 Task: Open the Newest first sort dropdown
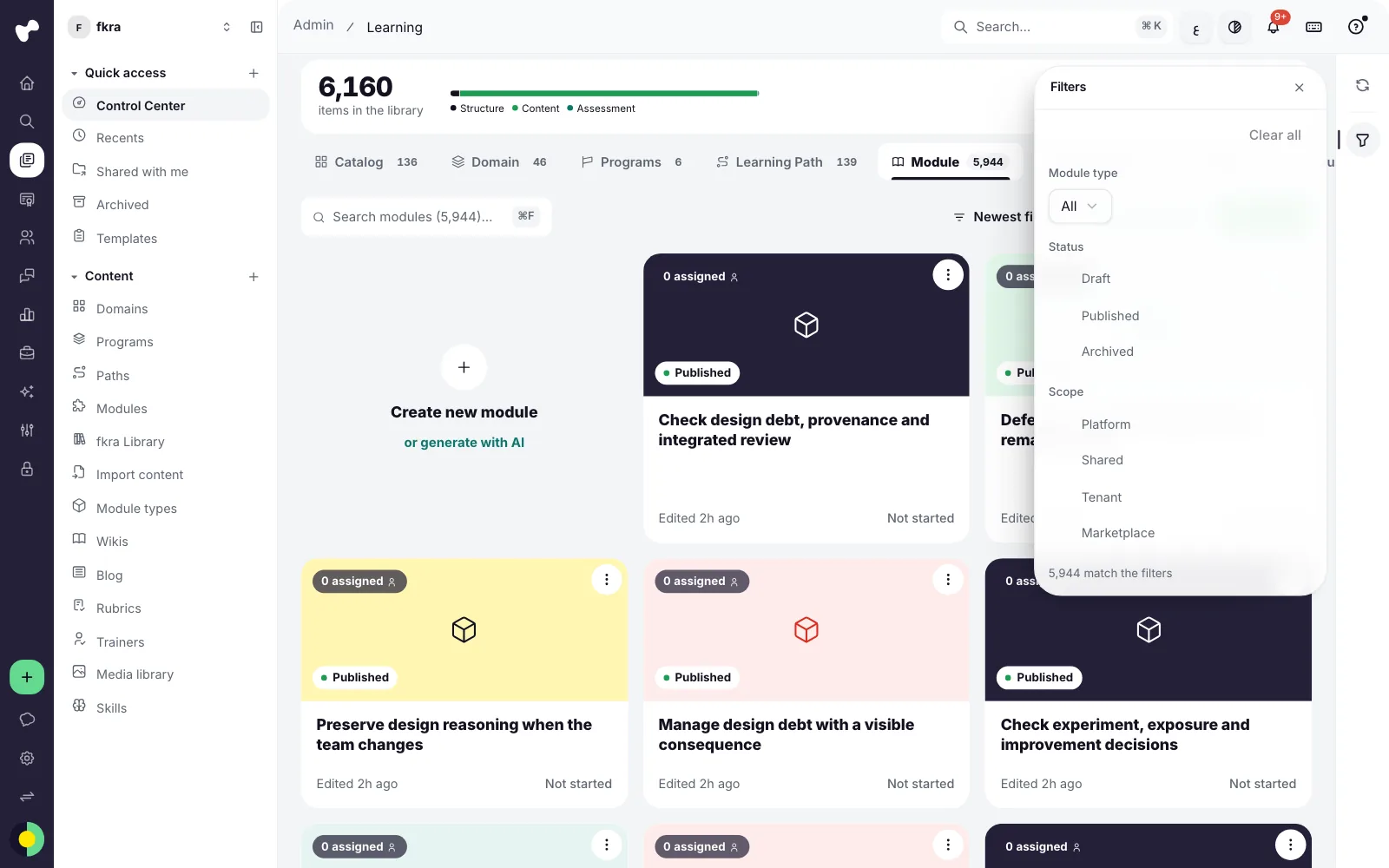994,217
